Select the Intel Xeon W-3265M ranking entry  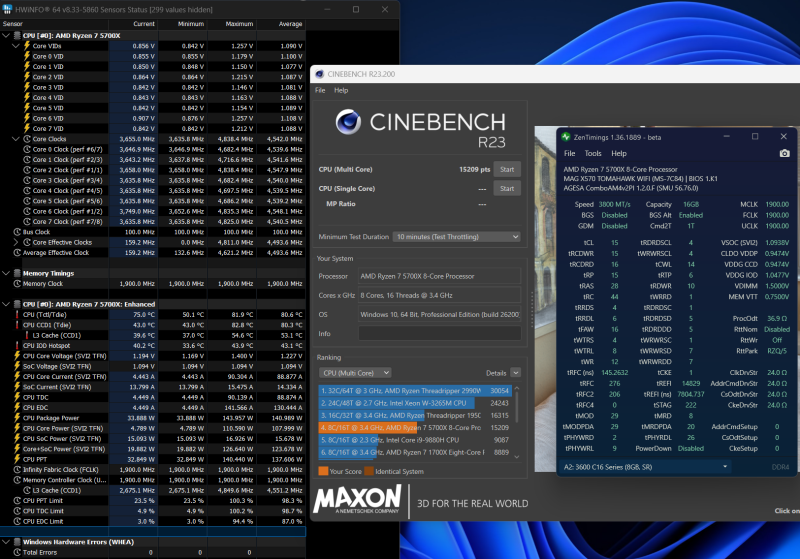pyautogui.click(x=414, y=403)
